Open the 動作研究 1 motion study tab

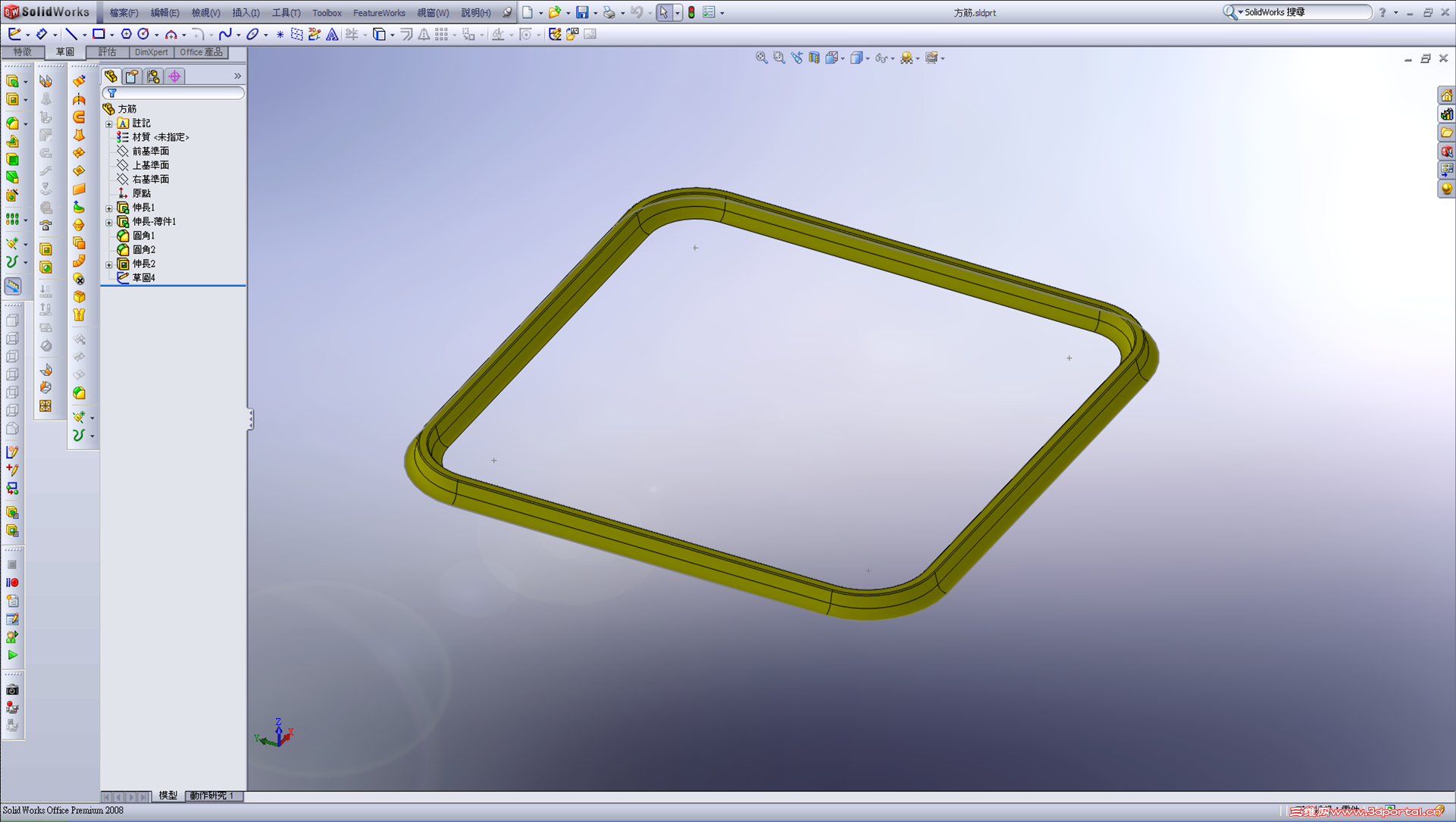211,795
